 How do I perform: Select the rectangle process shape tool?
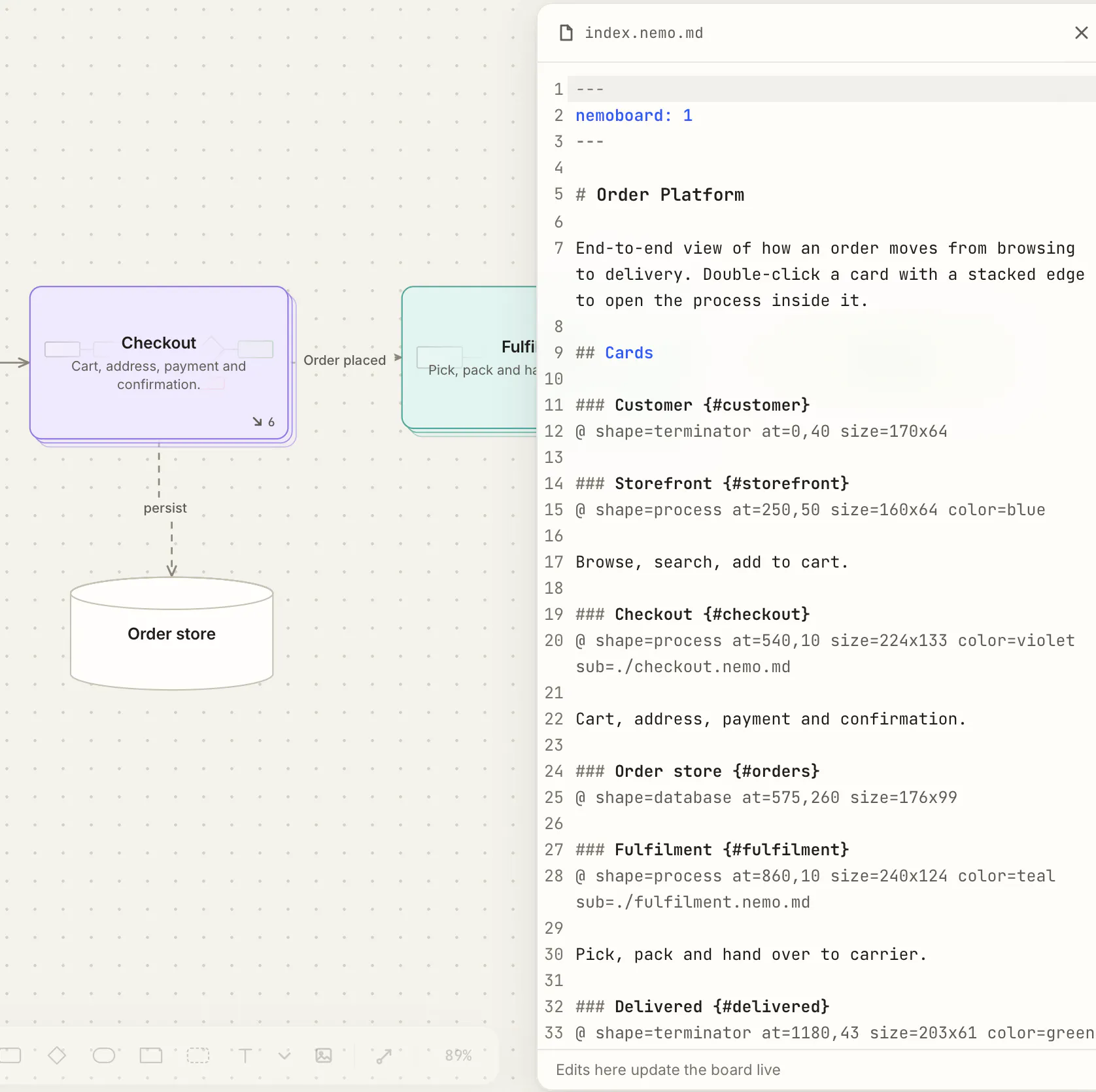[x=10, y=1055]
